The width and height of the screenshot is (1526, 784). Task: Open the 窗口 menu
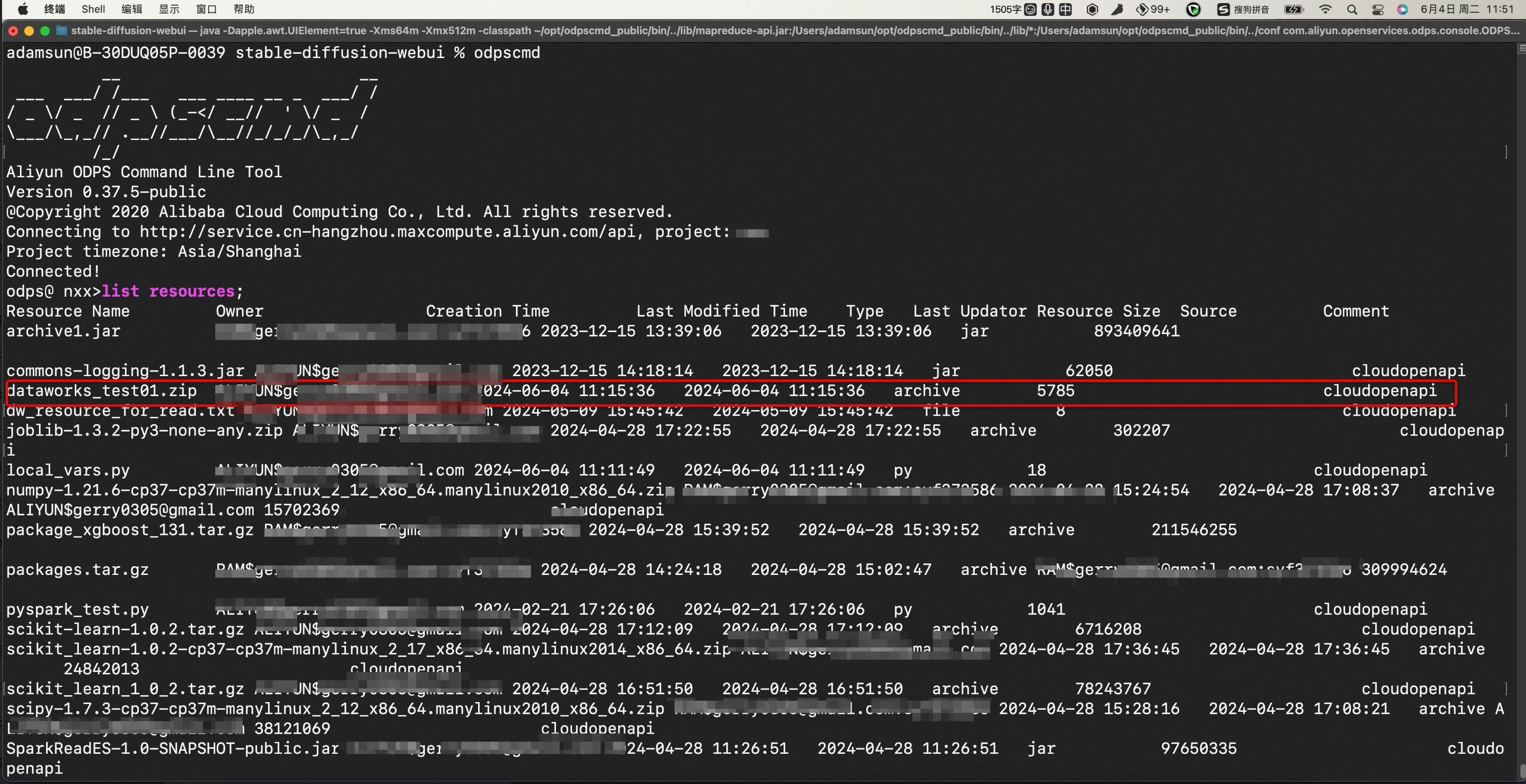[x=206, y=9]
